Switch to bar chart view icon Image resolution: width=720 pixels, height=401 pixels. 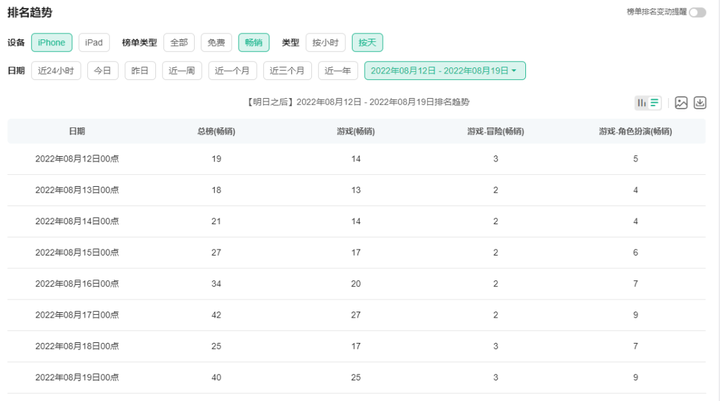641,102
